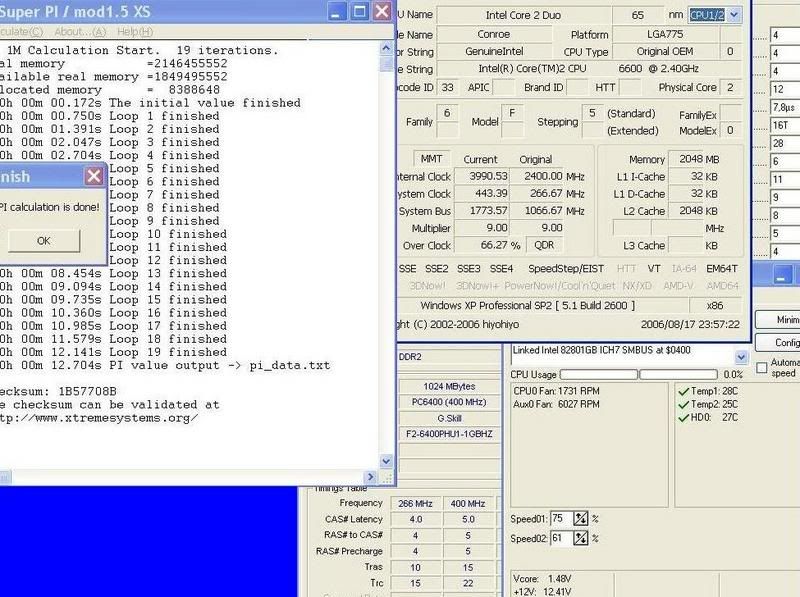Click the minimize icon on blue title bar at right
800x597 pixels.
(x=781, y=275)
